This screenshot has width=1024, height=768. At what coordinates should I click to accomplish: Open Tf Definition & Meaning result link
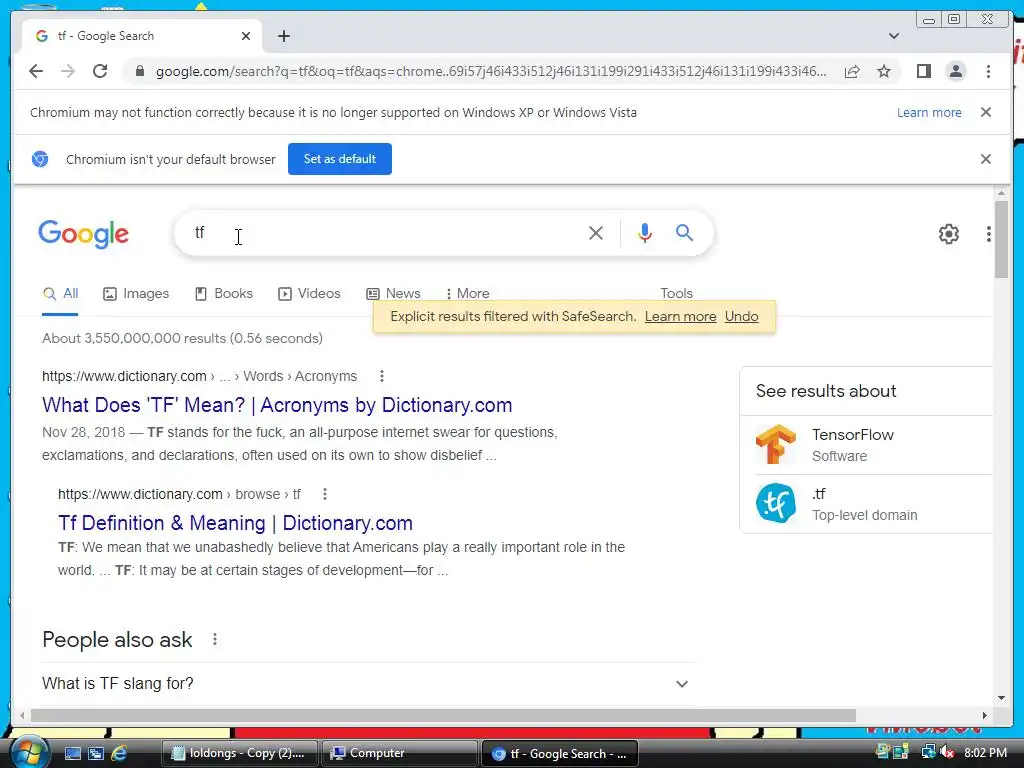[235, 523]
